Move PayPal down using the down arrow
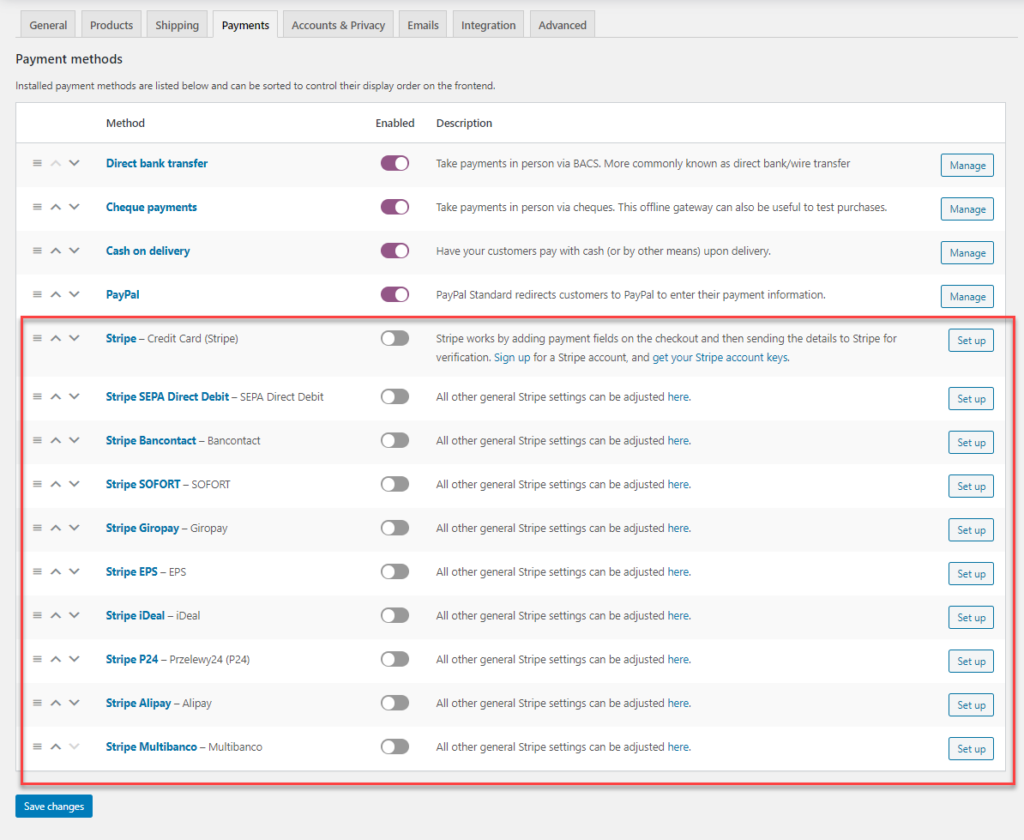1024x840 pixels. pos(74,295)
